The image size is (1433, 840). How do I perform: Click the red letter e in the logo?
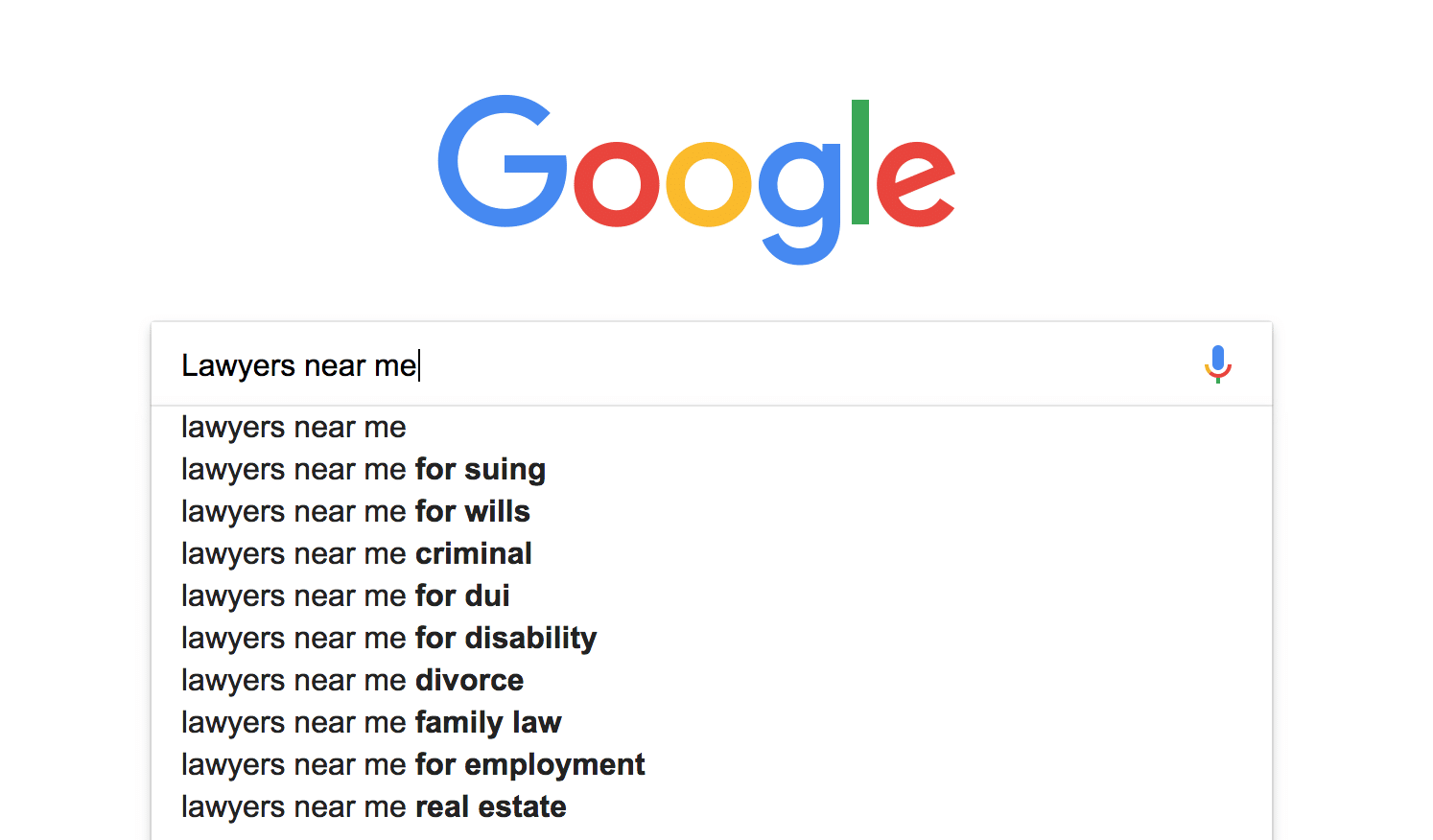(x=915, y=184)
